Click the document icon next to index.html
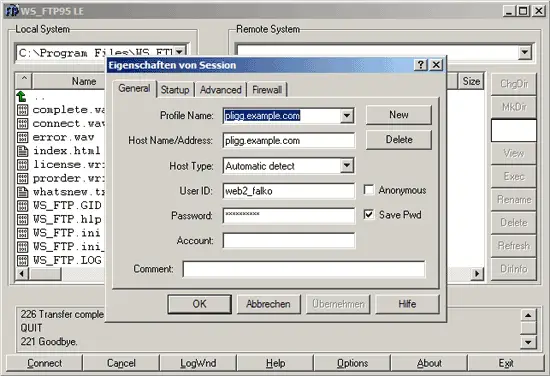The image size is (550, 376). click(22, 151)
